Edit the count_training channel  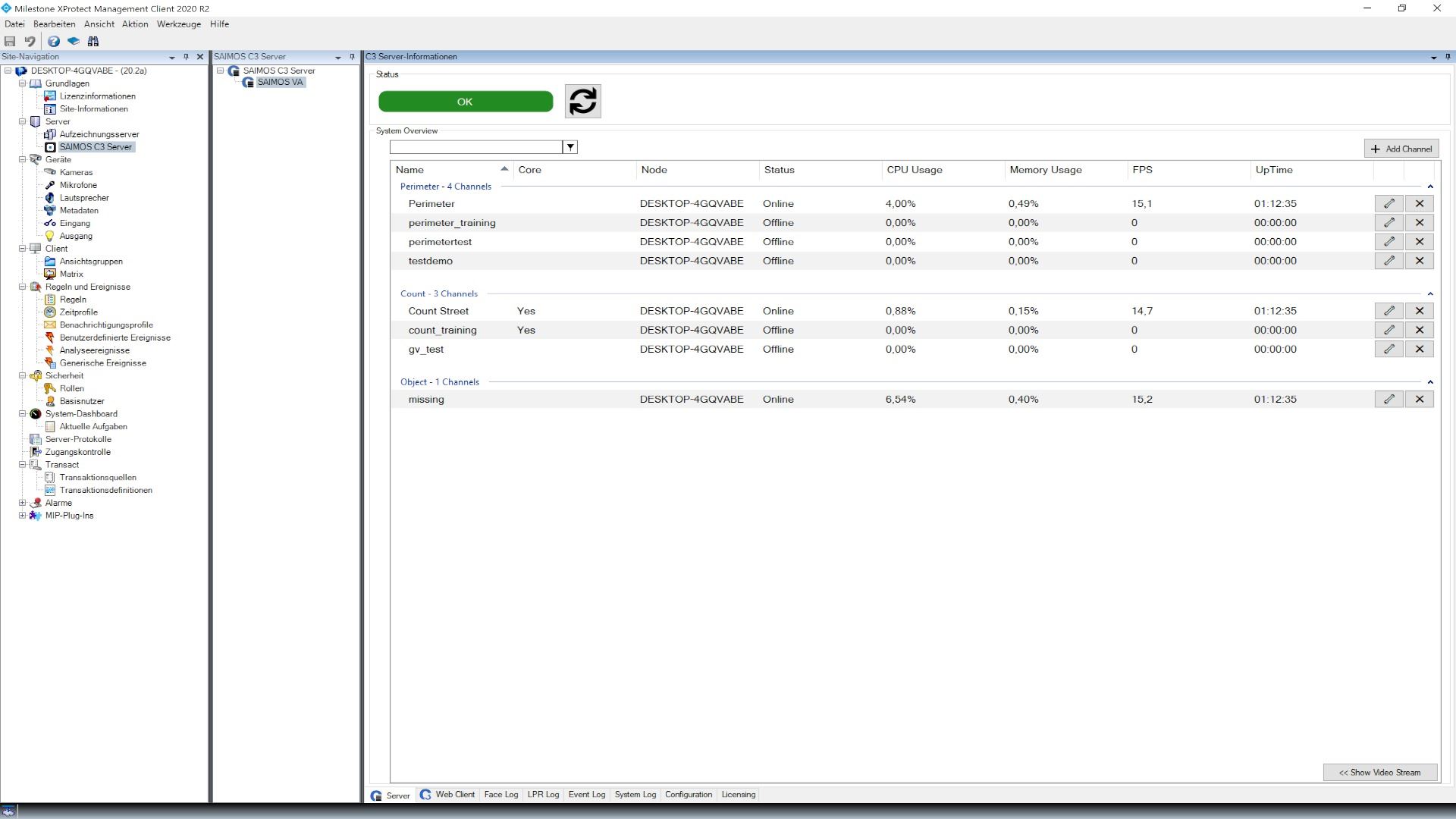(x=1389, y=330)
